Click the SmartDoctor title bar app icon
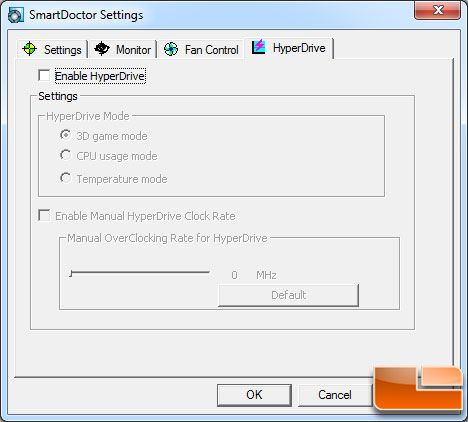Image resolution: width=468 pixels, height=422 pixels. (x=15, y=15)
